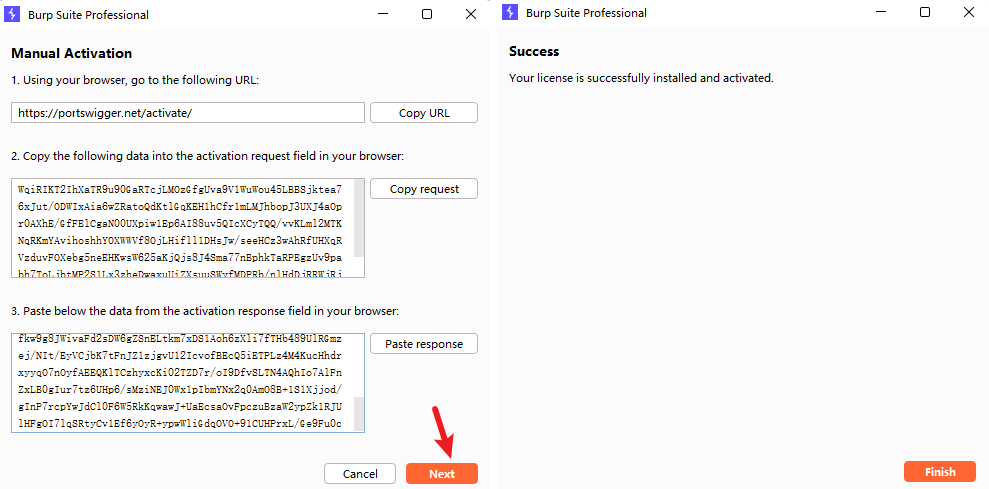Minimize the Manual Activation window
Viewport: 989px width, 489px height.
point(382,14)
